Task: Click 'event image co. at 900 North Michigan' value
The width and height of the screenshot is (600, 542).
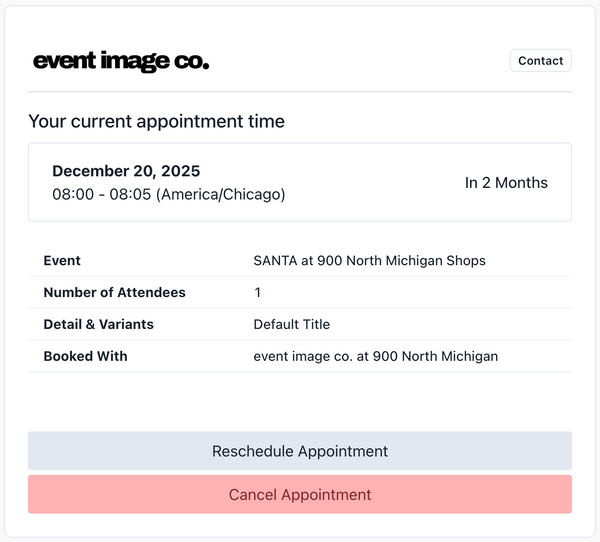Action: pyautogui.click(x=375, y=356)
